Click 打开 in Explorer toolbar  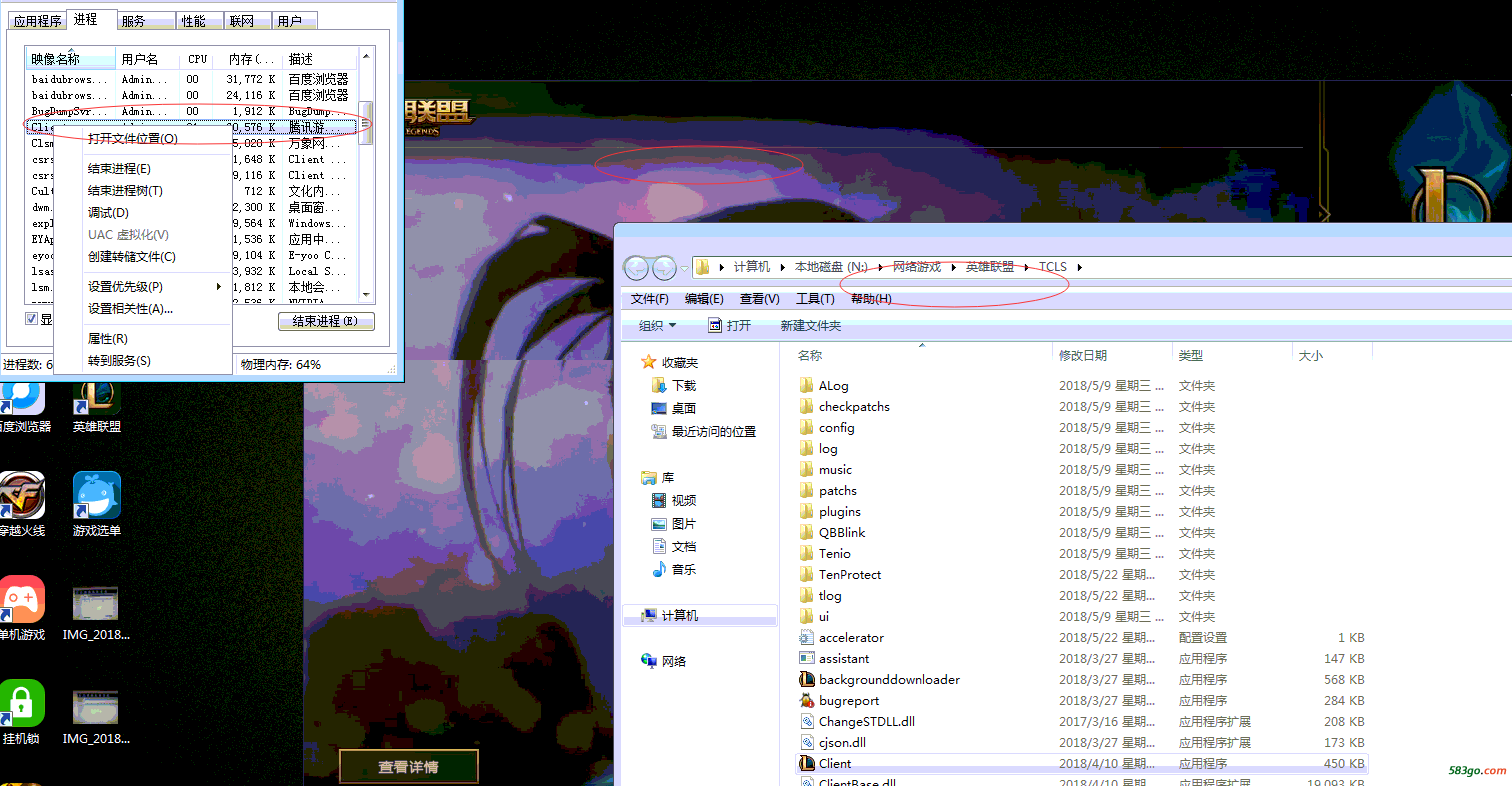pos(729,325)
